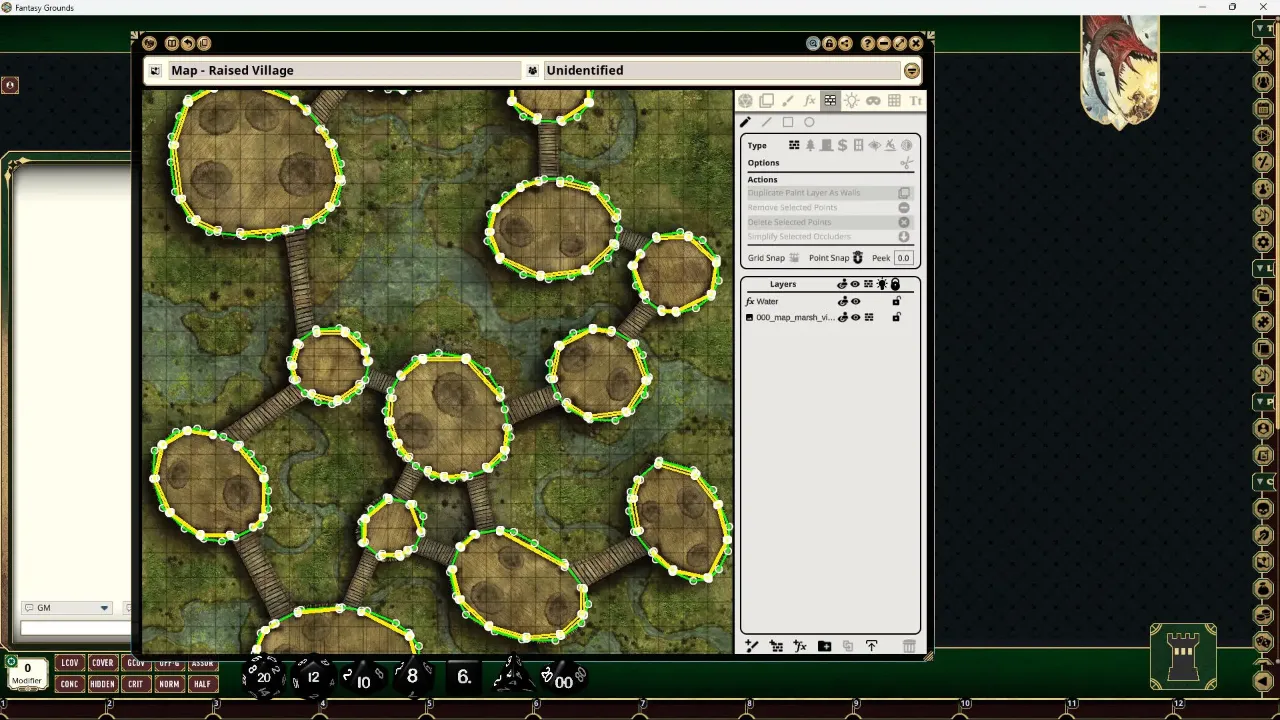
Task: Open the token layer tab
Action: pyautogui.click(x=745, y=101)
